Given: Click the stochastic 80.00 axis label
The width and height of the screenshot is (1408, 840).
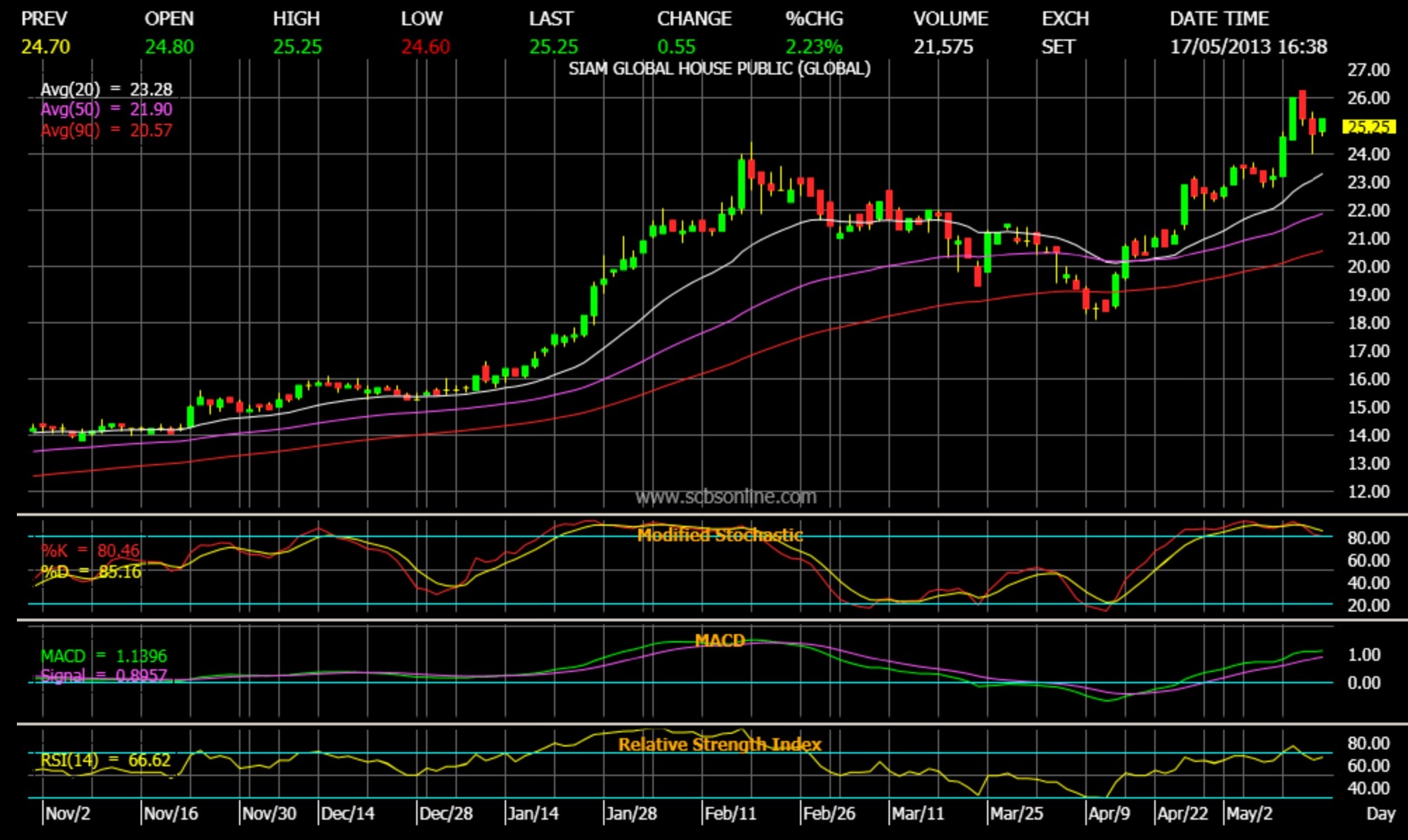Looking at the screenshot, I should click(1368, 538).
